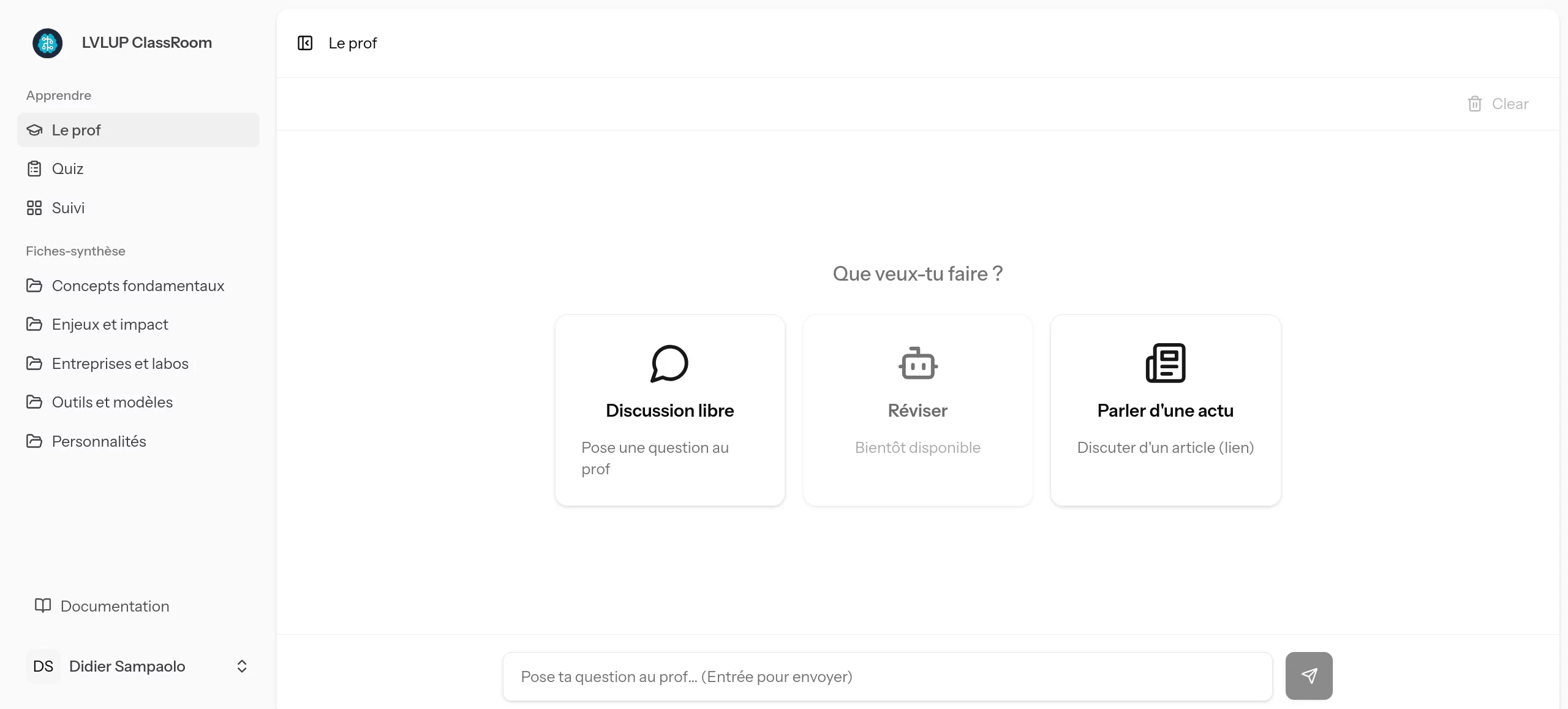1568x709 pixels.
Task: Click the Documentation book icon
Action: pyautogui.click(x=43, y=605)
